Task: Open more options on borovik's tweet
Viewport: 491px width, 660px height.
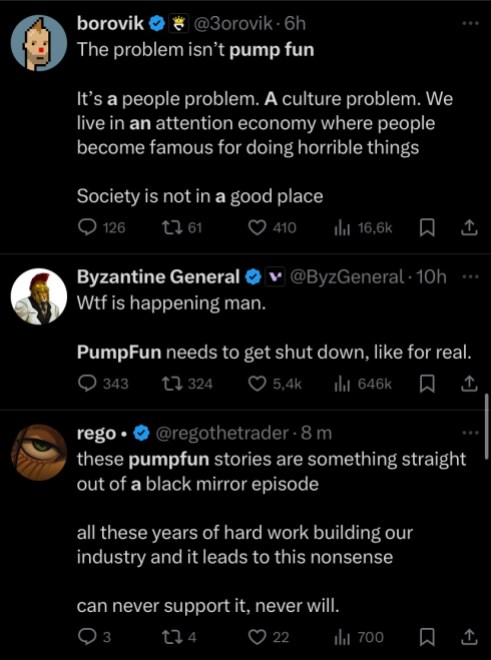Action: point(470,24)
